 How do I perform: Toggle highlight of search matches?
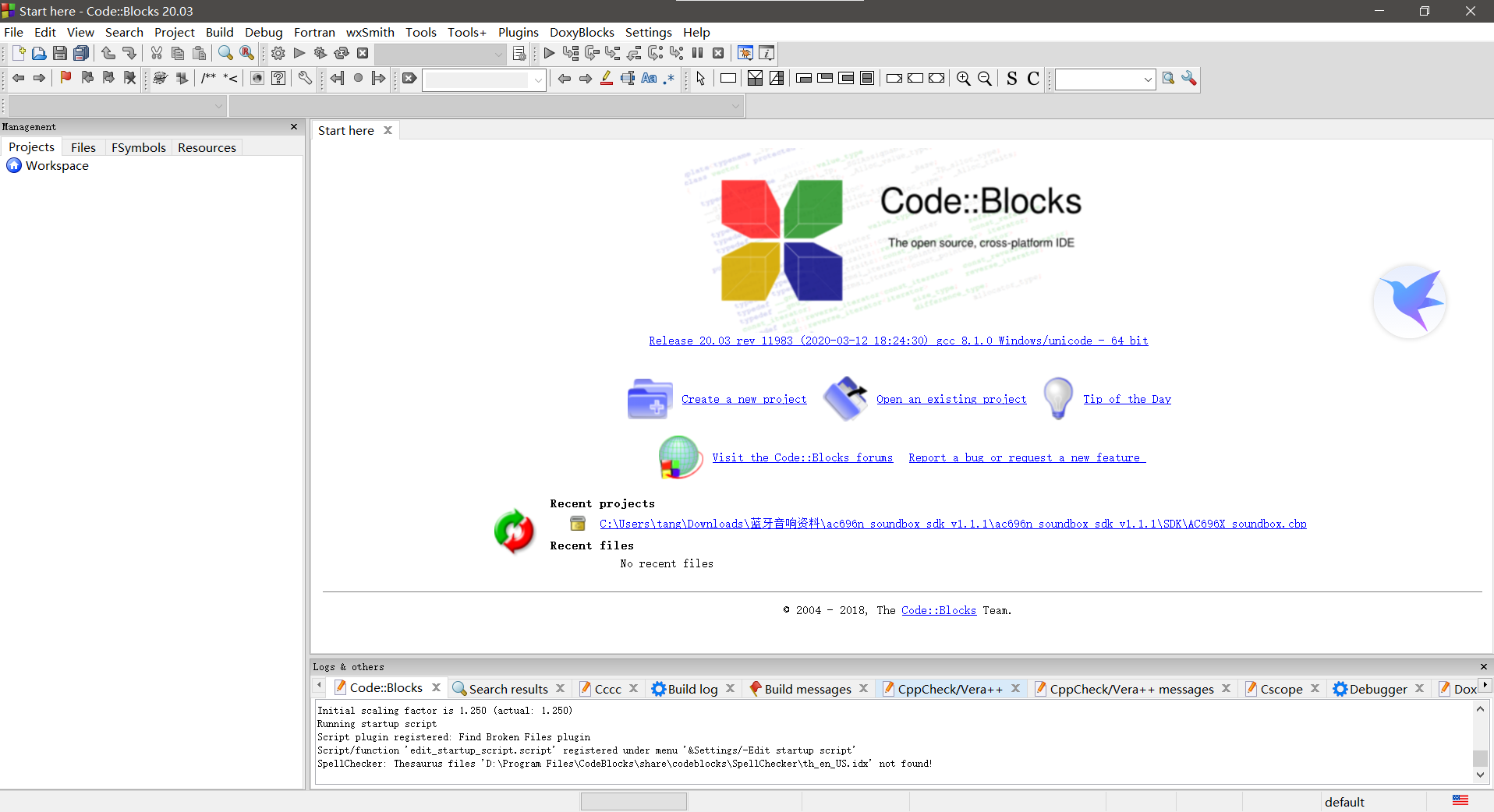pos(607,78)
